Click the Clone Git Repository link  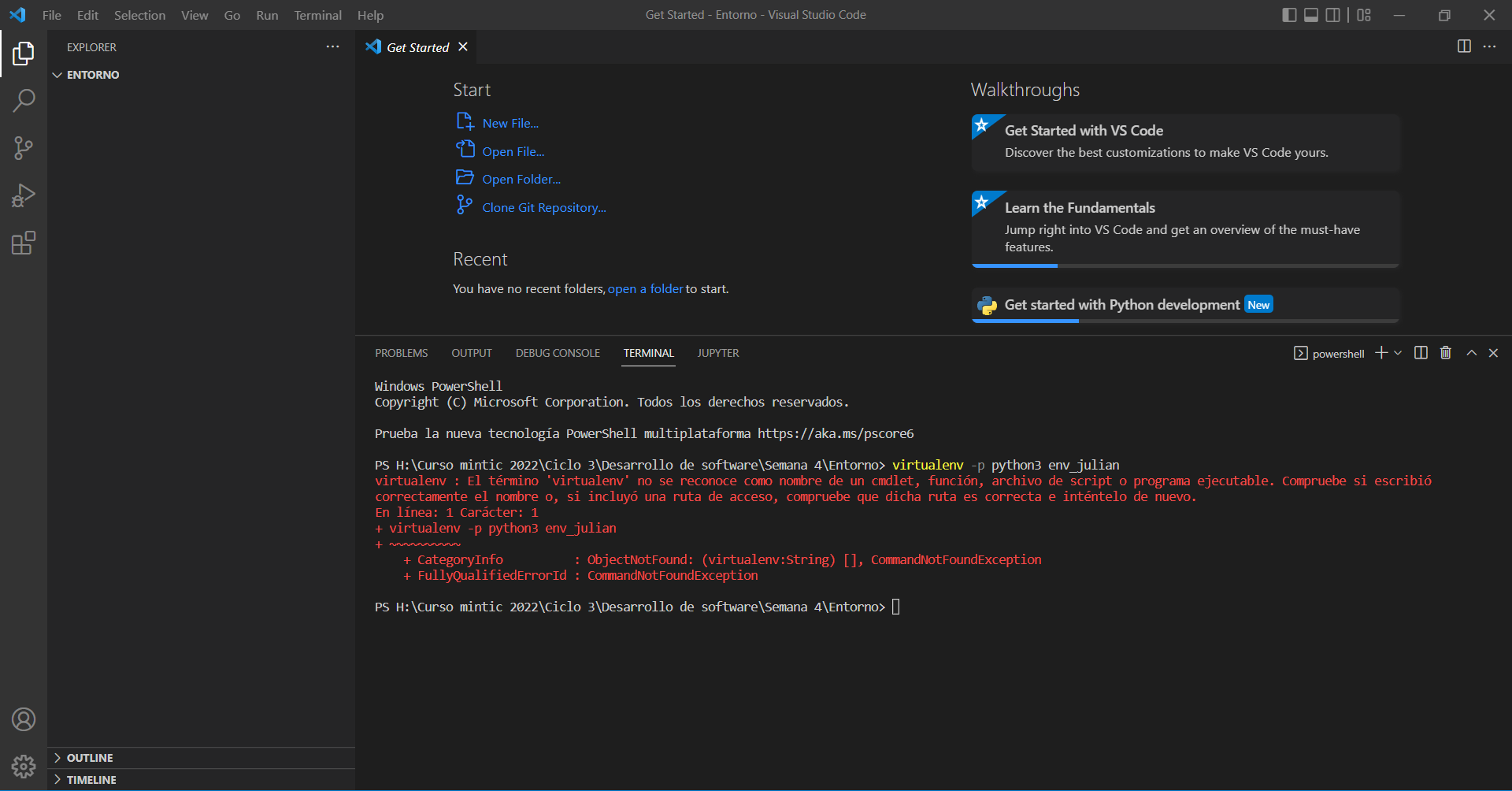tap(544, 207)
